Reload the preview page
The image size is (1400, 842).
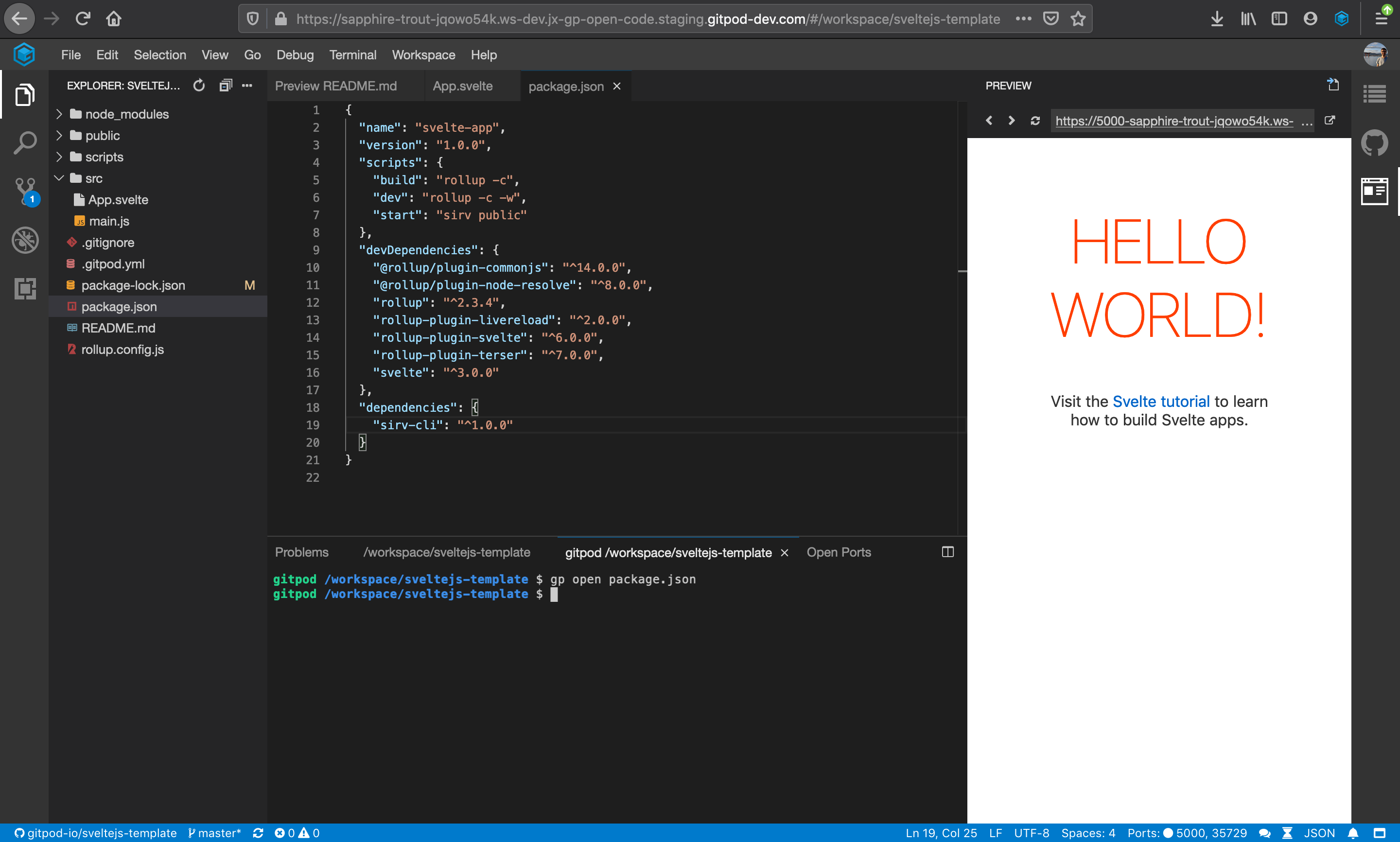pos(1034,121)
